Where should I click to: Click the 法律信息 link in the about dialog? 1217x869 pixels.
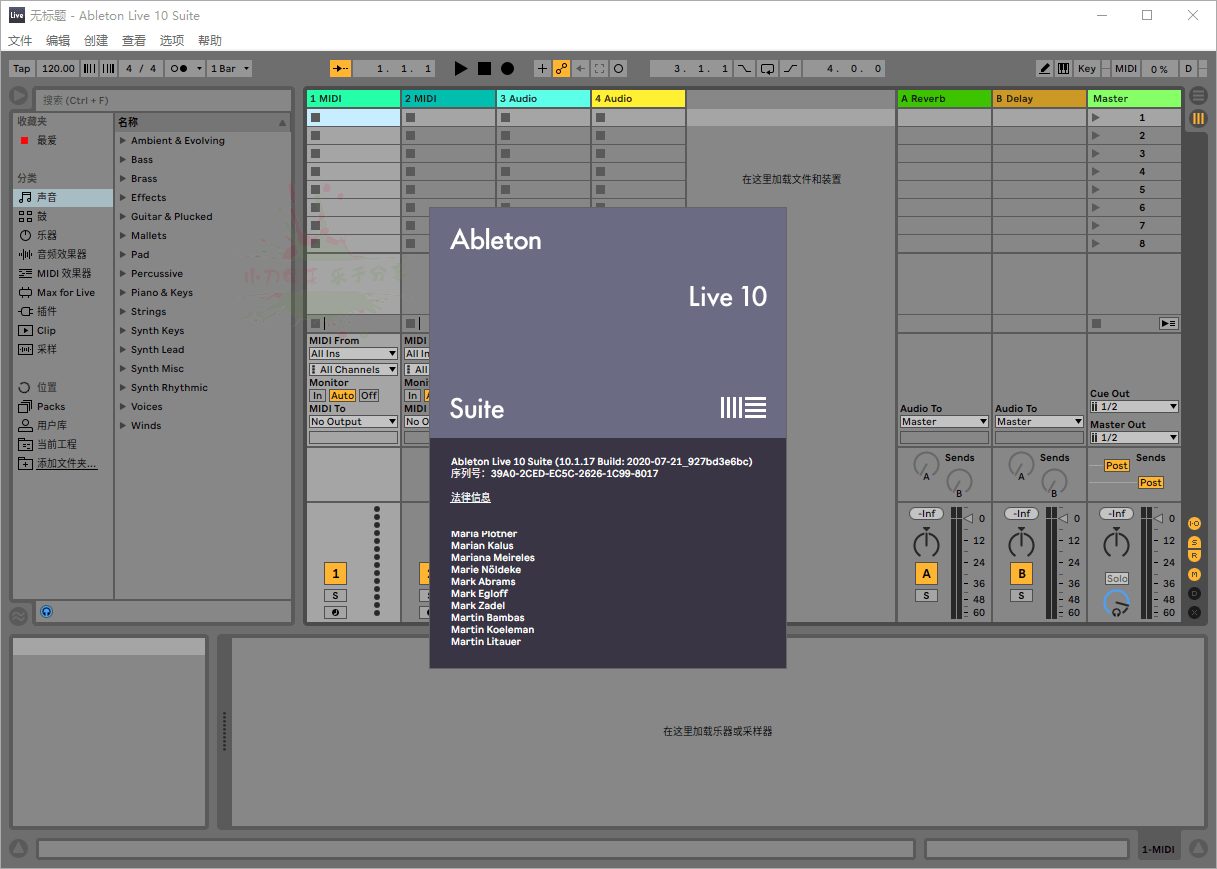pyautogui.click(x=470, y=497)
